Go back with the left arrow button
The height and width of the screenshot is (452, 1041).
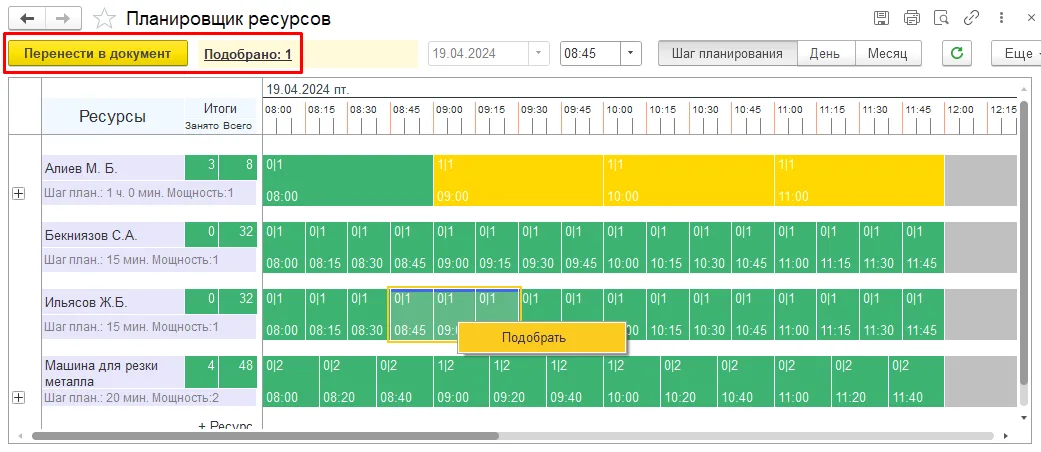[x=27, y=18]
